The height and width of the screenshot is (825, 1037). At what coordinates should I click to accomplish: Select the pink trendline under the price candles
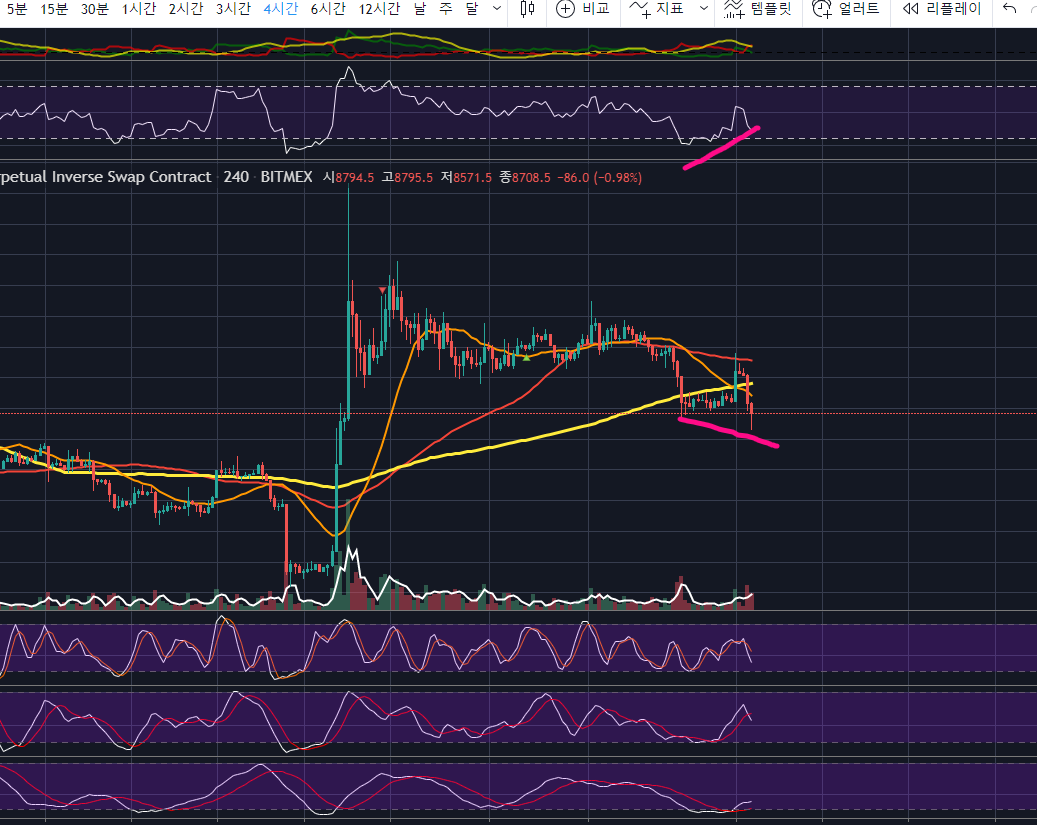728,431
